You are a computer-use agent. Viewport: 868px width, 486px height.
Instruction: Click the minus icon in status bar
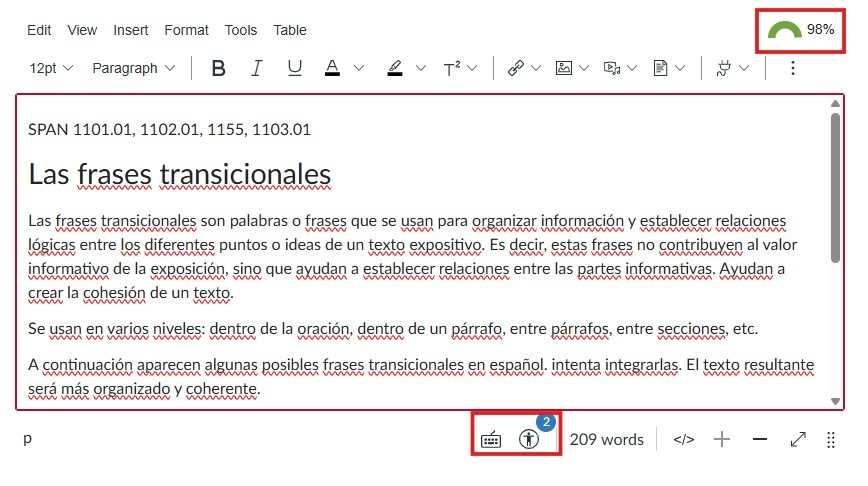[x=760, y=440]
